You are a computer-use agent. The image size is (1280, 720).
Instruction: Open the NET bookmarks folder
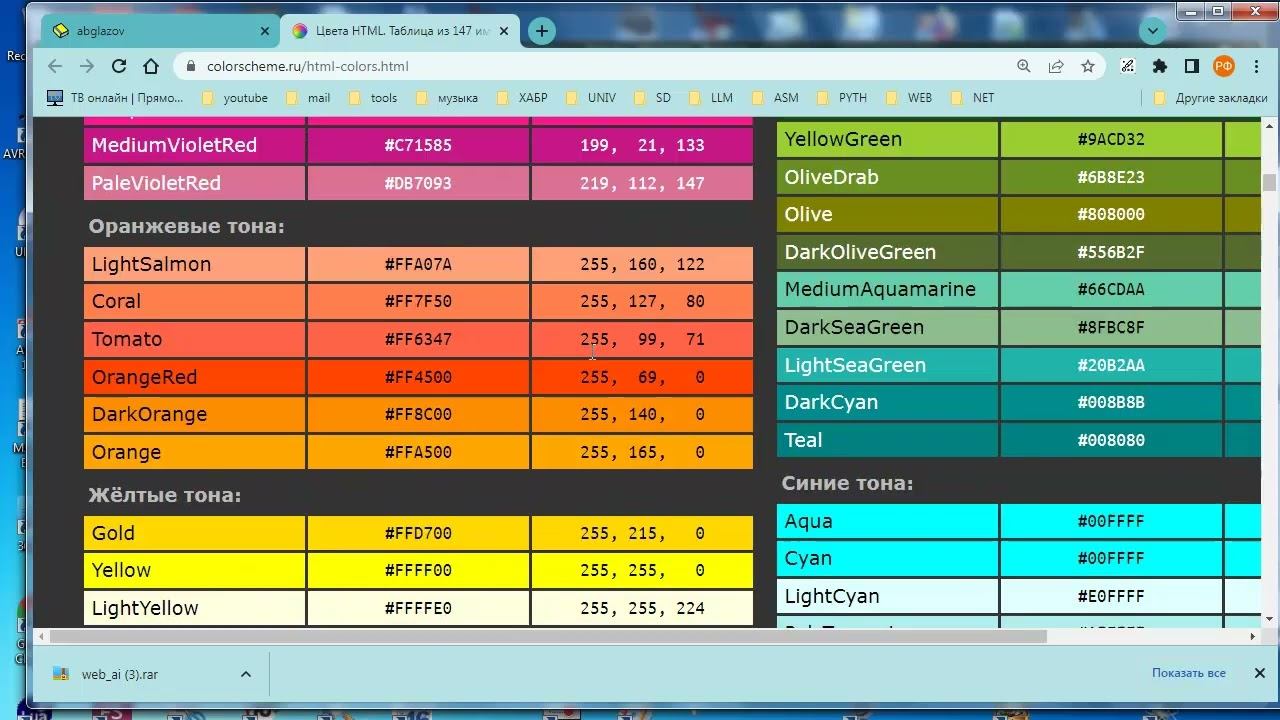click(x=973, y=98)
